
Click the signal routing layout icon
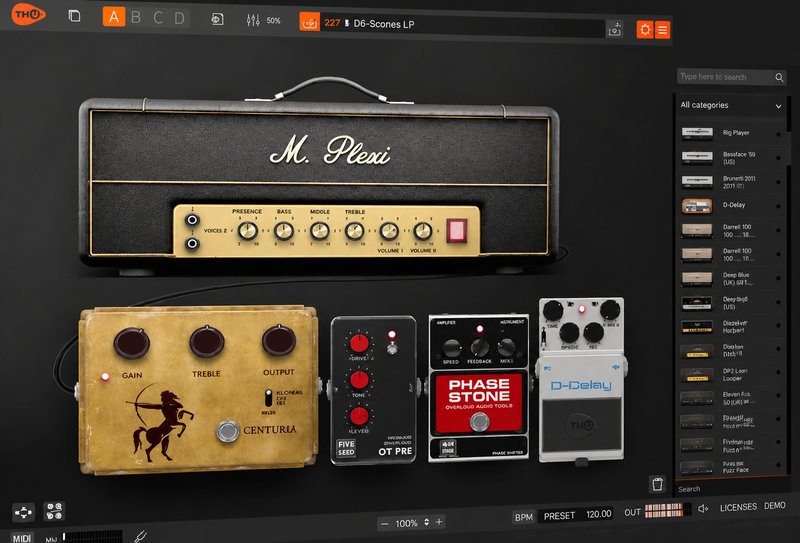click(x=23, y=512)
